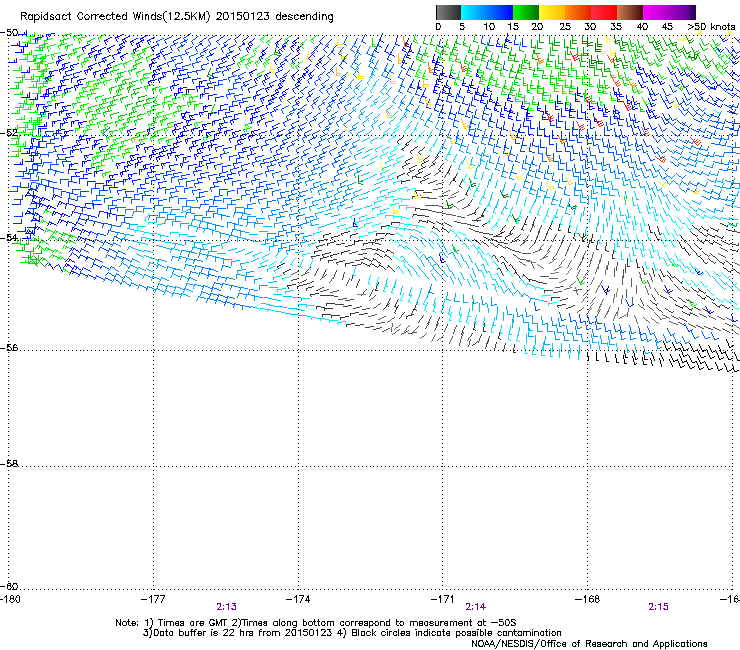
Task: Click the title 'Rapidscat Corrected Winds(12.5KM)'
Action: click(x=115, y=17)
